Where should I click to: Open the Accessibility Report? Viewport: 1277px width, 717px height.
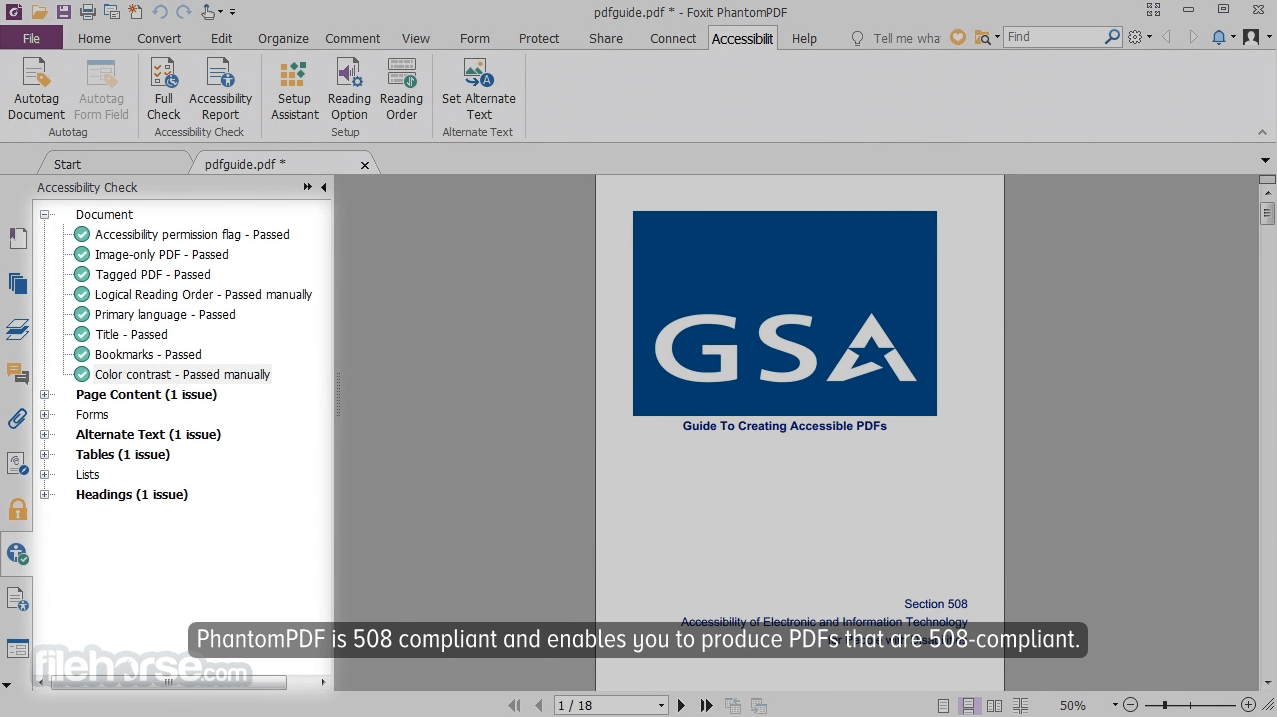click(x=220, y=90)
